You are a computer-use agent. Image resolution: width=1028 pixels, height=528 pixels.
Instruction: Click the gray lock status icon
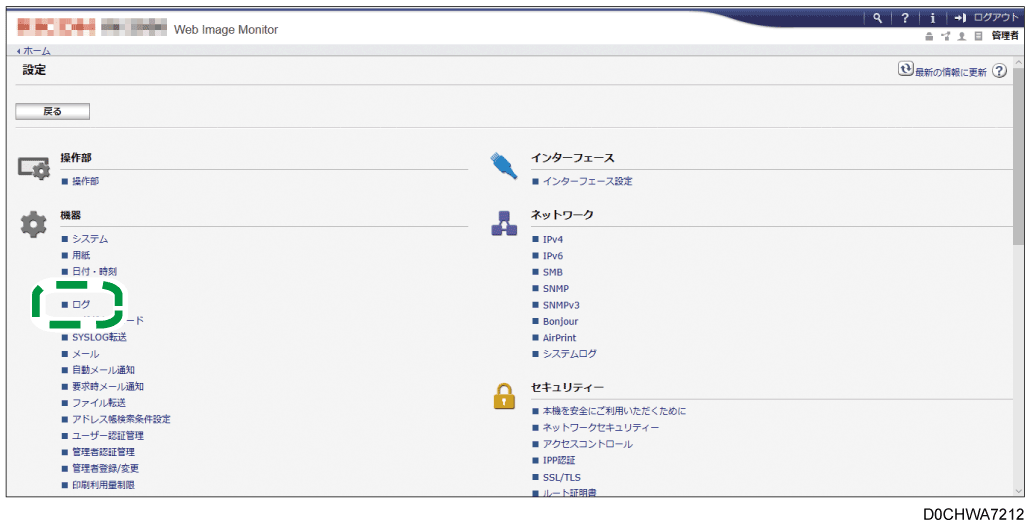(x=929, y=37)
